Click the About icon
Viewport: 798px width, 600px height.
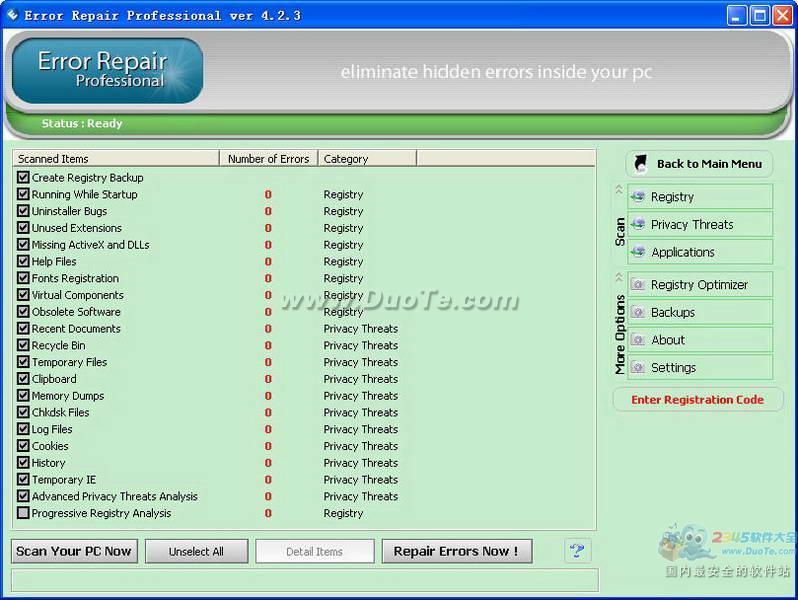pyautogui.click(x=638, y=339)
